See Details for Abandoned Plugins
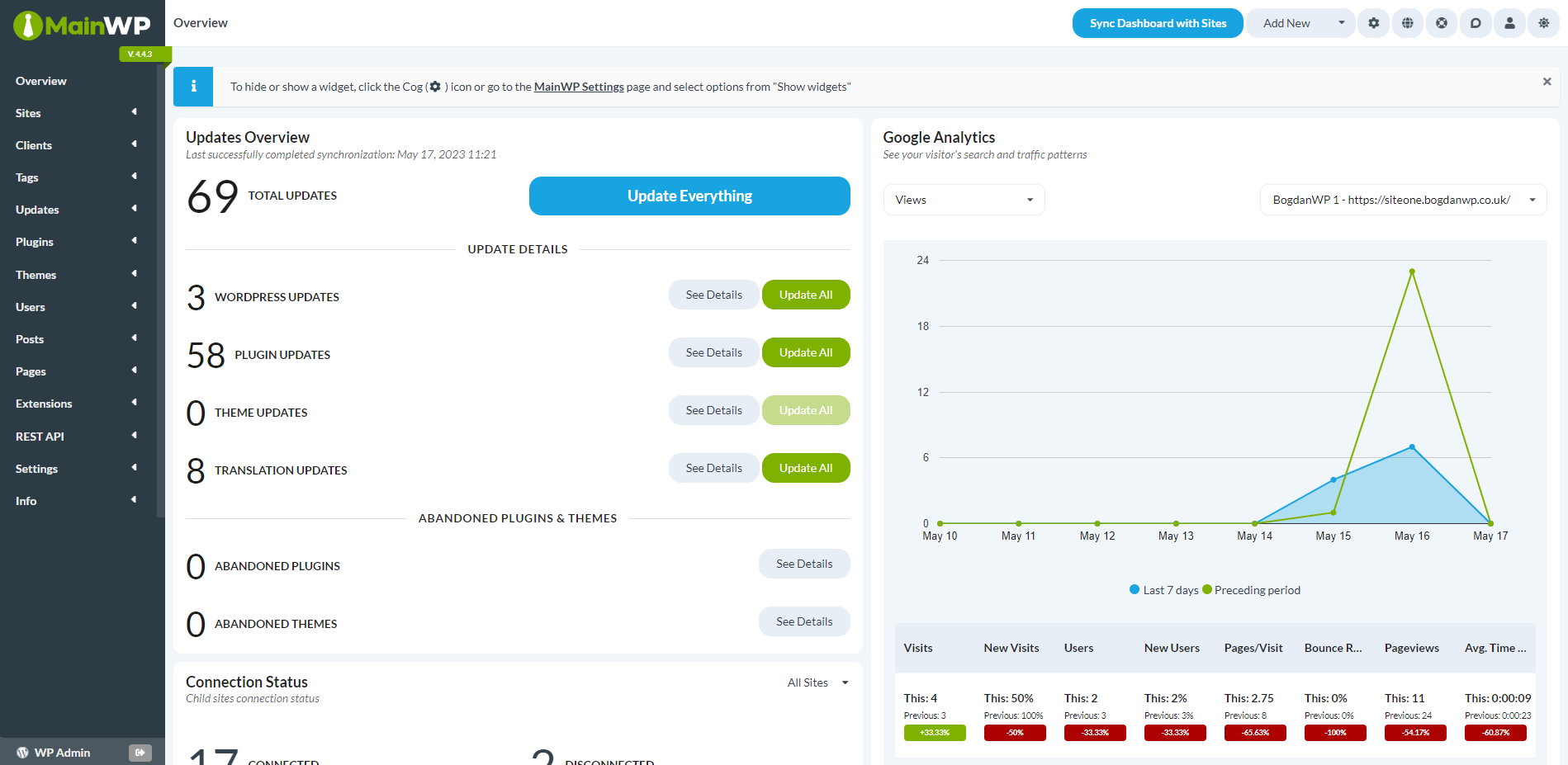Image resolution: width=1568 pixels, height=765 pixels. point(804,564)
